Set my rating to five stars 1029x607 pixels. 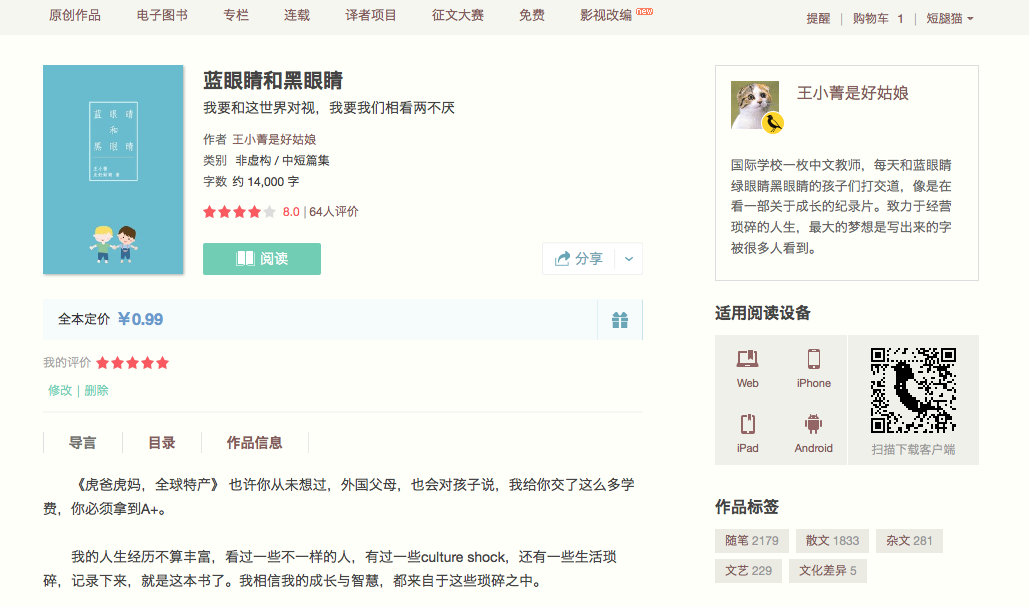(162, 363)
